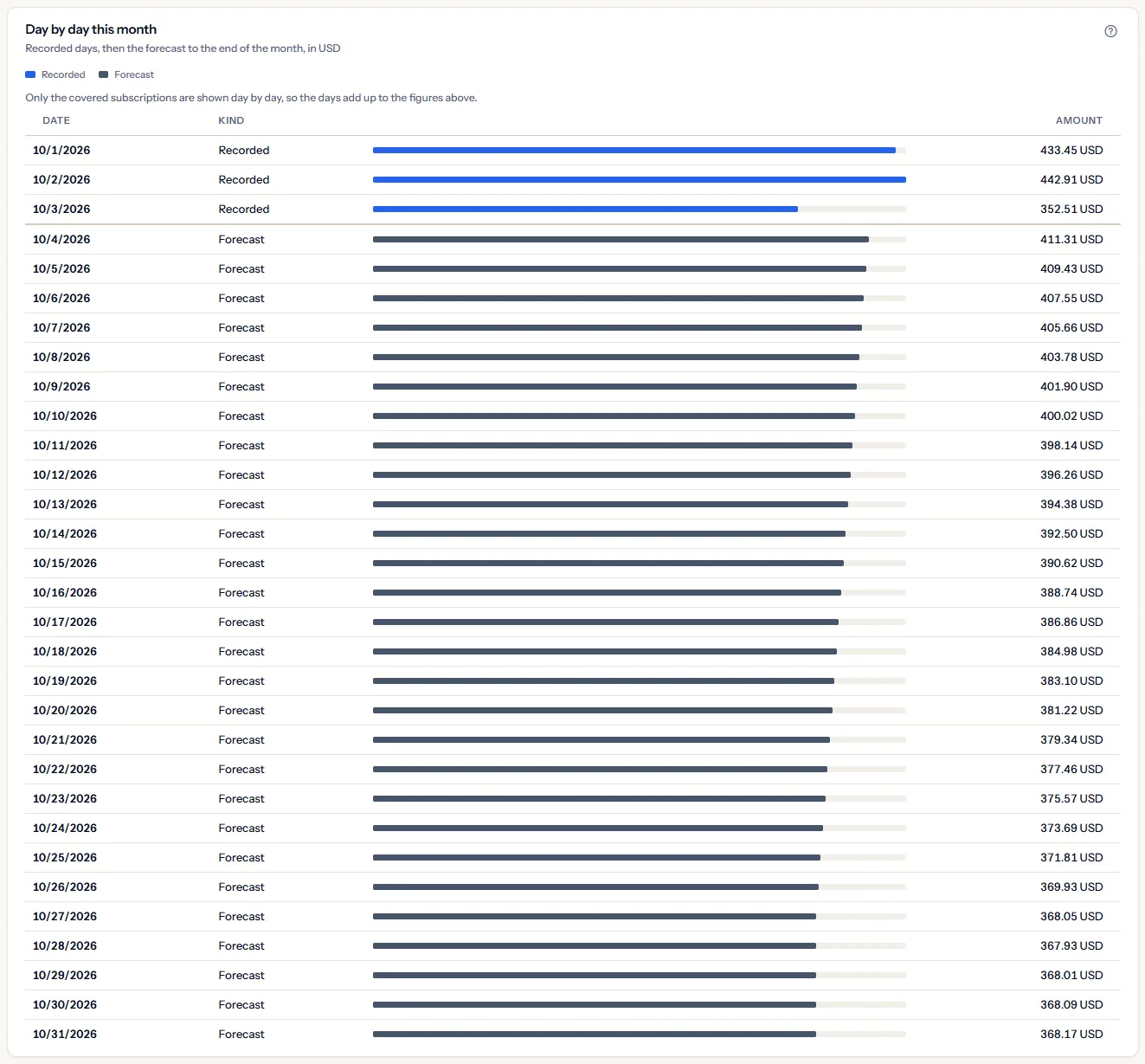Select the 10/17/2026 date cell
Viewport: 1145px width, 1064px height.
pos(65,622)
